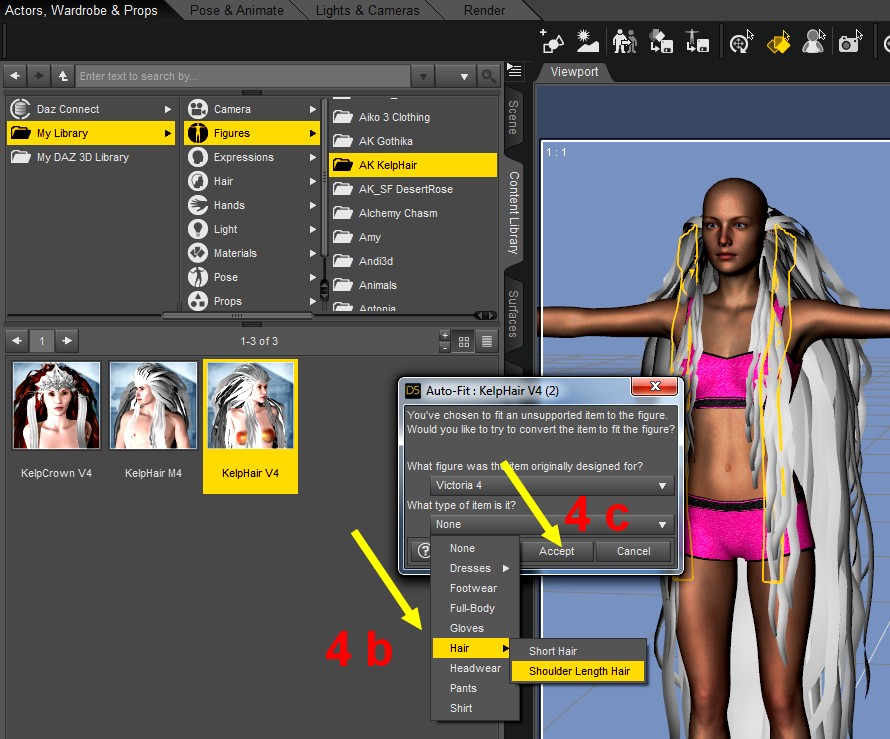Choose Short Hair from the Hair submenu
The width and height of the screenshot is (890, 739).
(578, 651)
